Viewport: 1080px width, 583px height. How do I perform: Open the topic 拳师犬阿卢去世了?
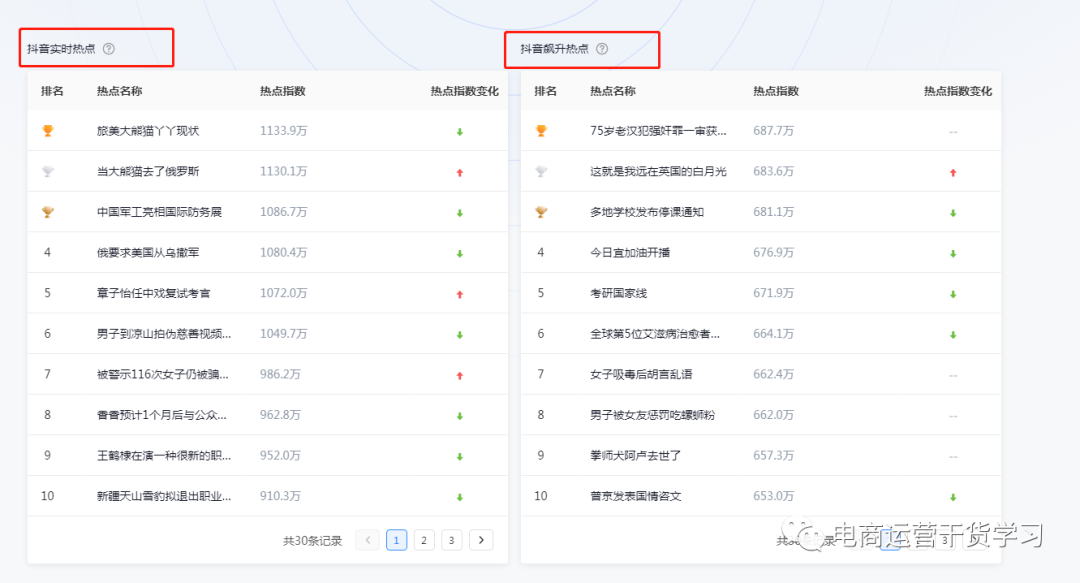pos(635,456)
